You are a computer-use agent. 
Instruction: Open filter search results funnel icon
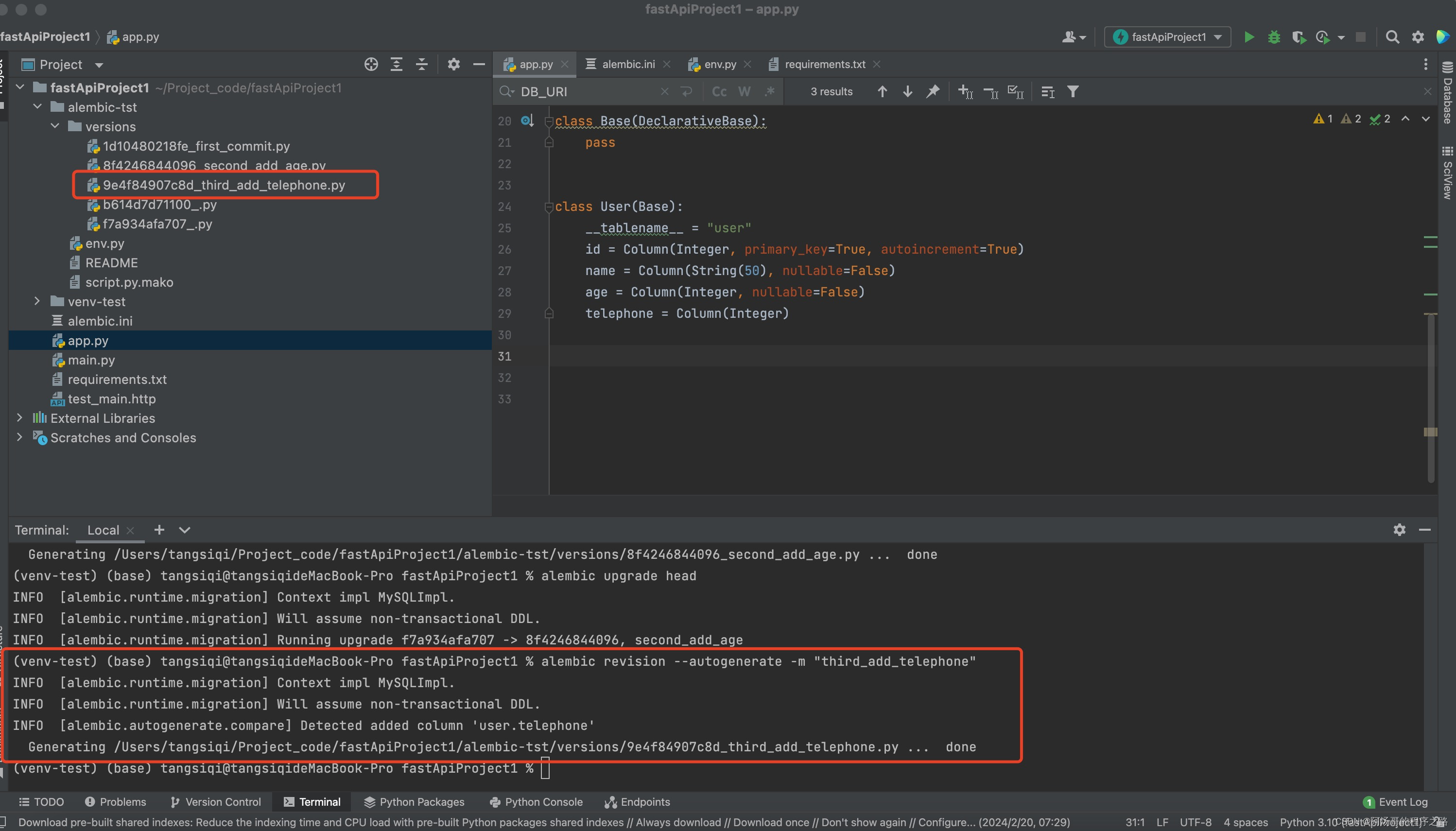[x=1073, y=91]
